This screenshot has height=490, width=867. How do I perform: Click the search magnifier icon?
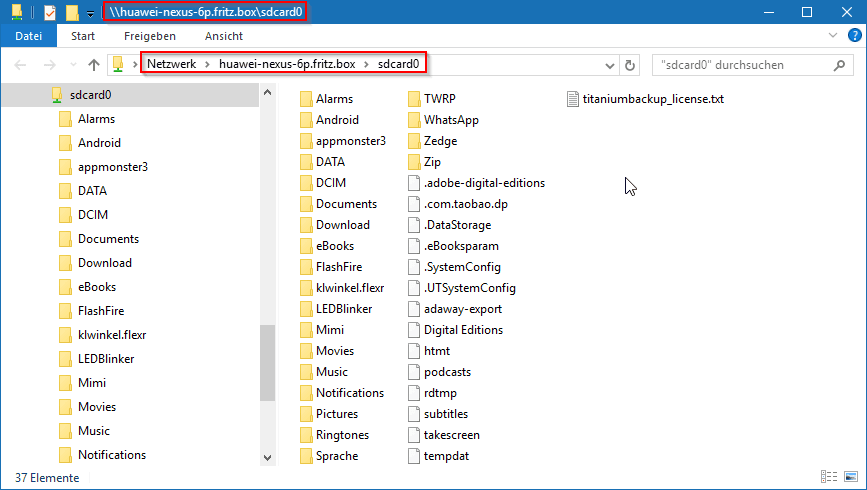[x=839, y=65]
